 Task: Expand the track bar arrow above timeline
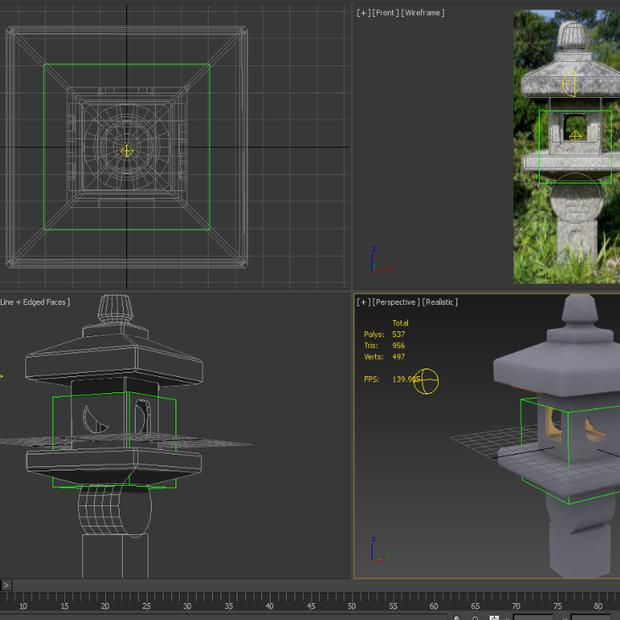[5, 585]
